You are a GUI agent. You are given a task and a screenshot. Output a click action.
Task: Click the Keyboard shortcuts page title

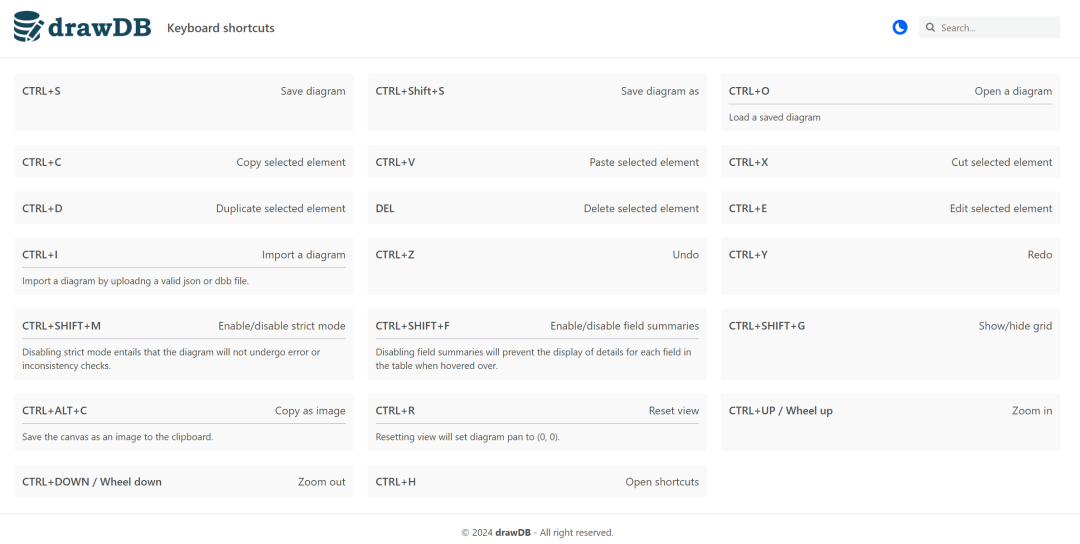pyautogui.click(x=220, y=28)
